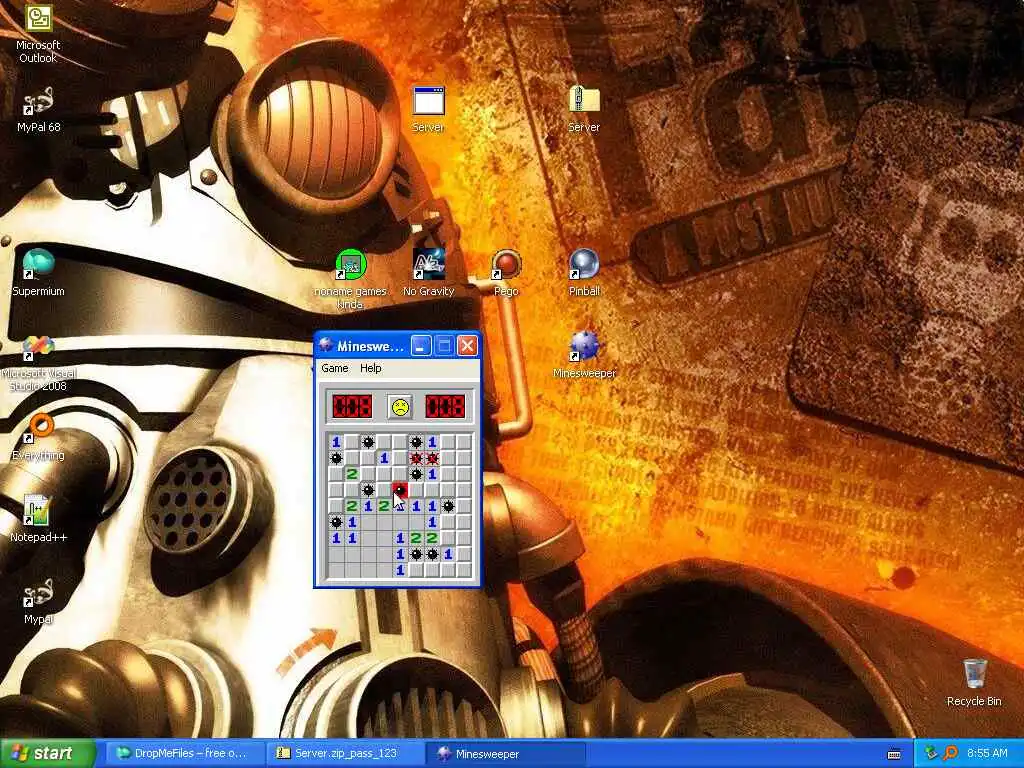Open the Notepad++ desktop shortcut
This screenshot has width=1024, height=768.
point(38,519)
